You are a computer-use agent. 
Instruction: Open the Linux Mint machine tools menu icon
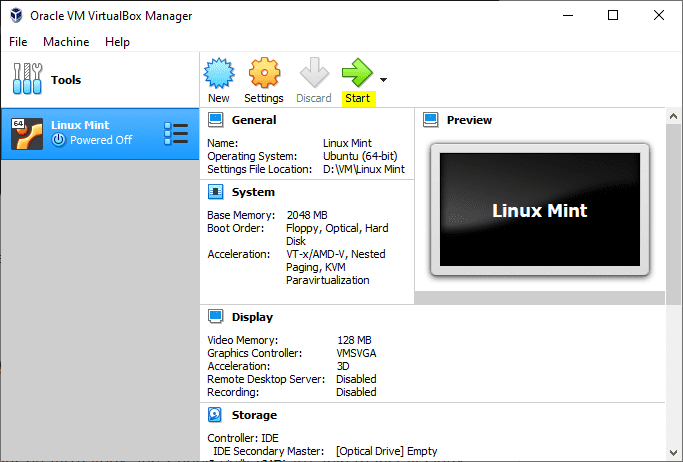tap(176, 134)
